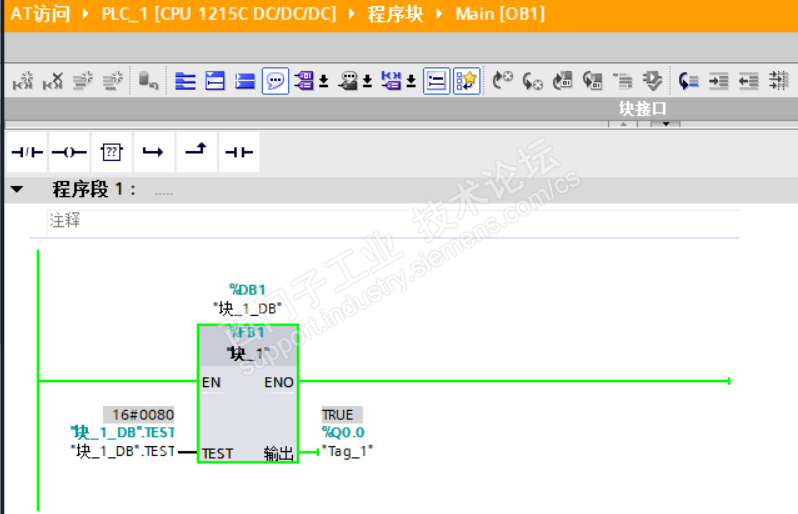Select AT访问 in the breadcrumb
The width and height of the screenshot is (798, 514).
tap(40, 14)
